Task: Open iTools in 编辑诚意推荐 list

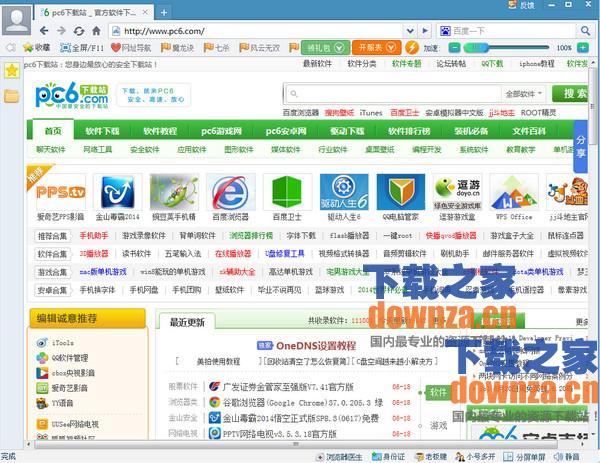Action: (63, 343)
